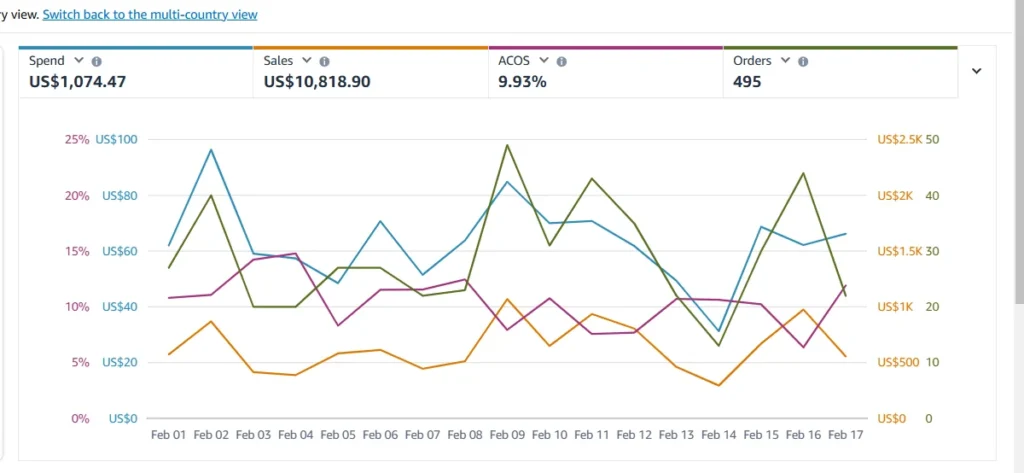The image size is (1024, 473).
Task: Click the green Orders line peak at Feb 09
Action: click(507, 145)
